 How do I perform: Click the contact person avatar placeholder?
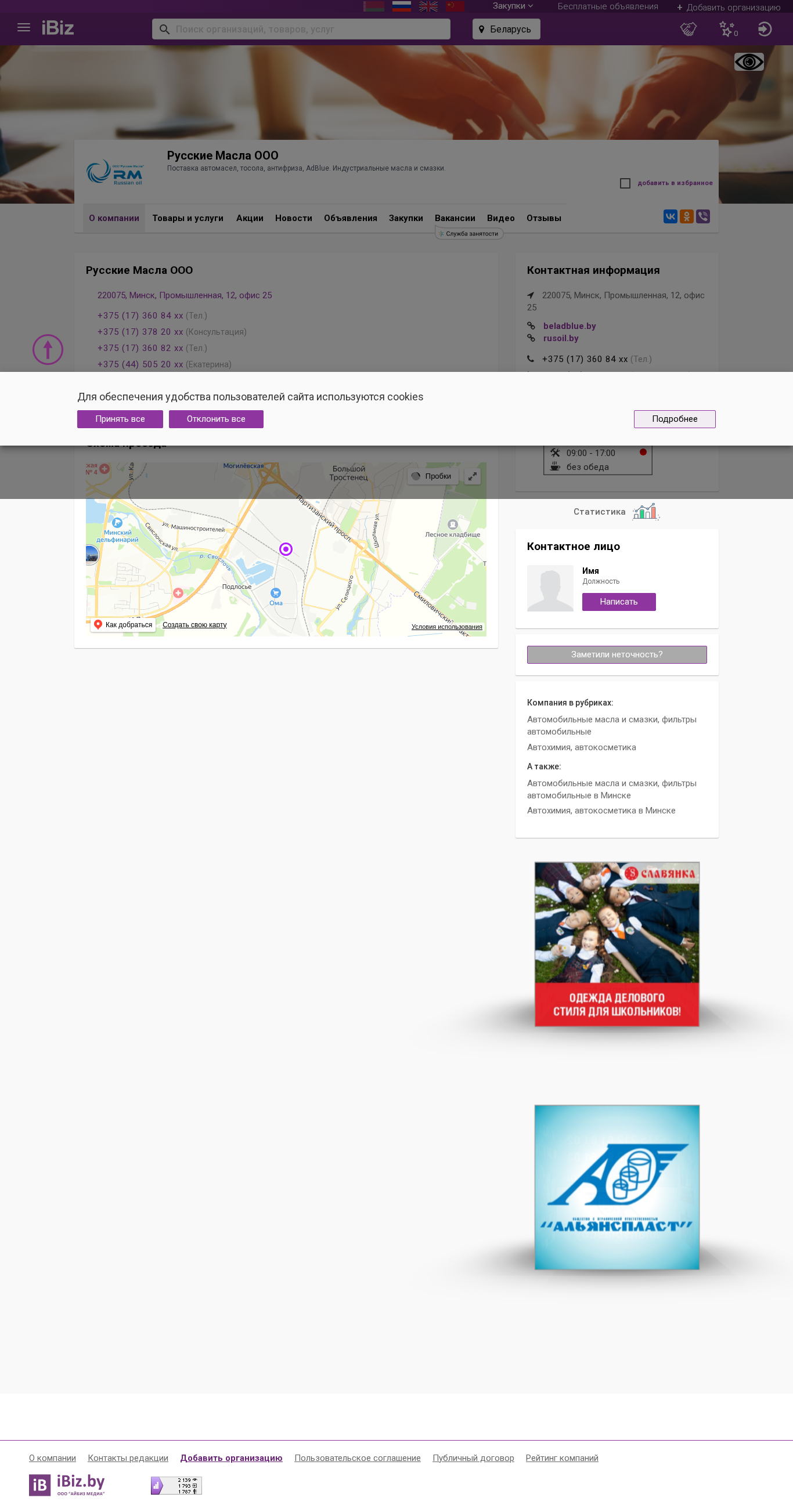pyautogui.click(x=550, y=588)
